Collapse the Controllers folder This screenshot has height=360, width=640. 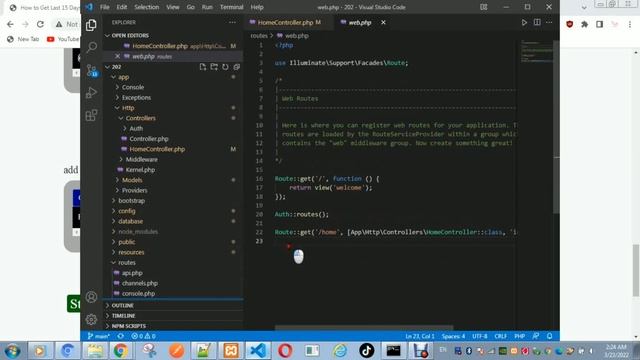tap(140, 118)
